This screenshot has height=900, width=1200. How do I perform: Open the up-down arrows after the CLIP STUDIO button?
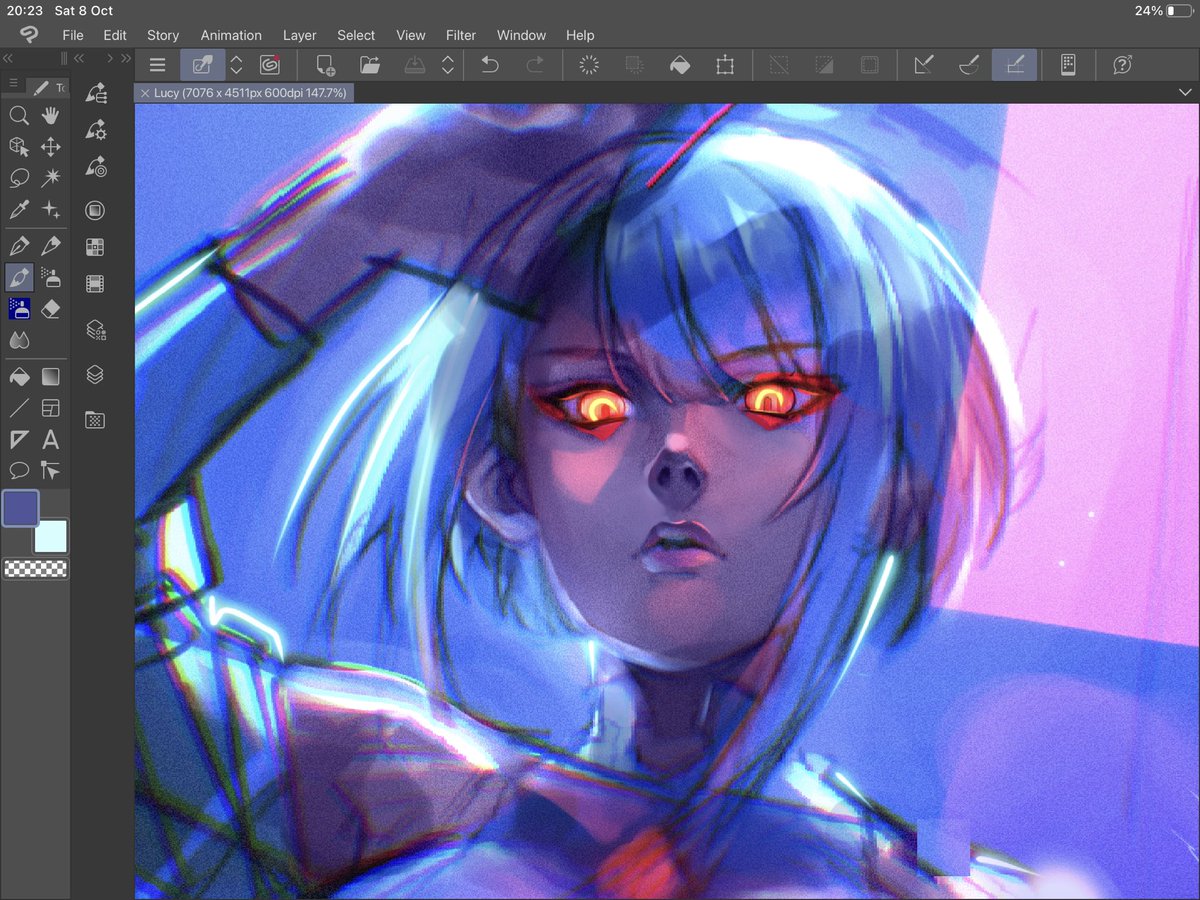pyautogui.click(x=237, y=65)
